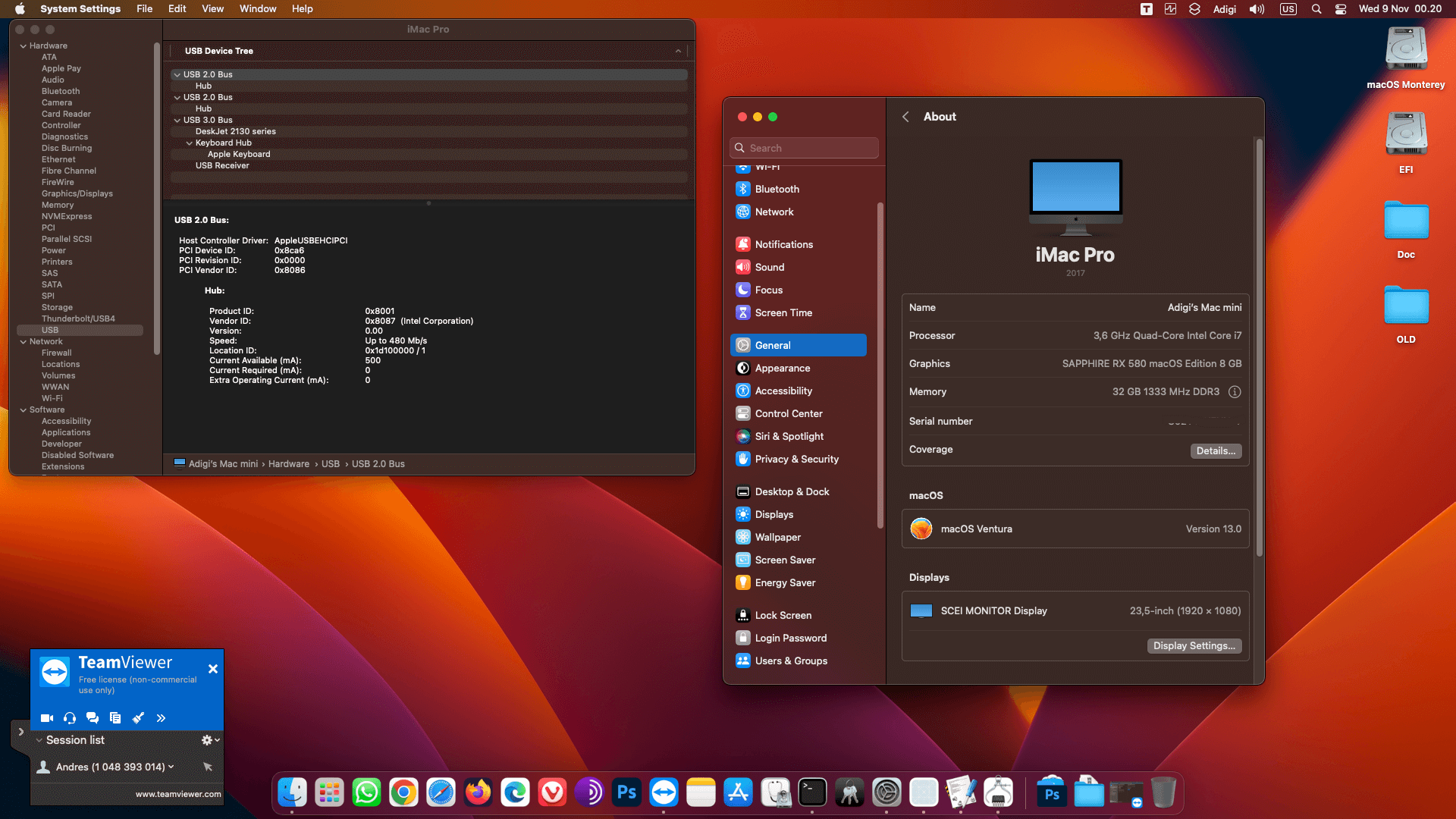Open Firefox from the Dock

[478, 792]
